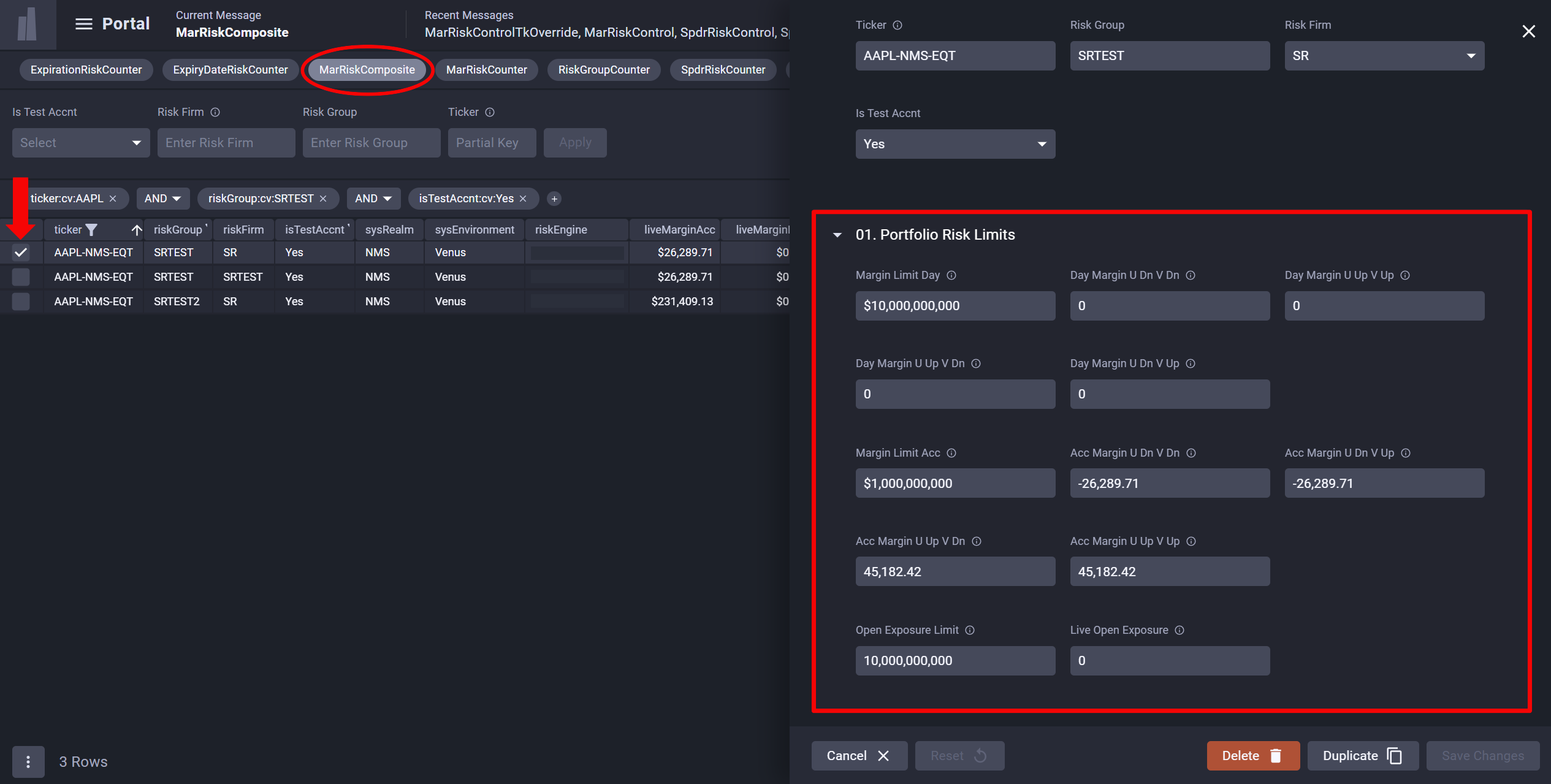This screenshot has height=784, width=1551.
Task: Click the Duplicate button
Action: pos(1362,755)
